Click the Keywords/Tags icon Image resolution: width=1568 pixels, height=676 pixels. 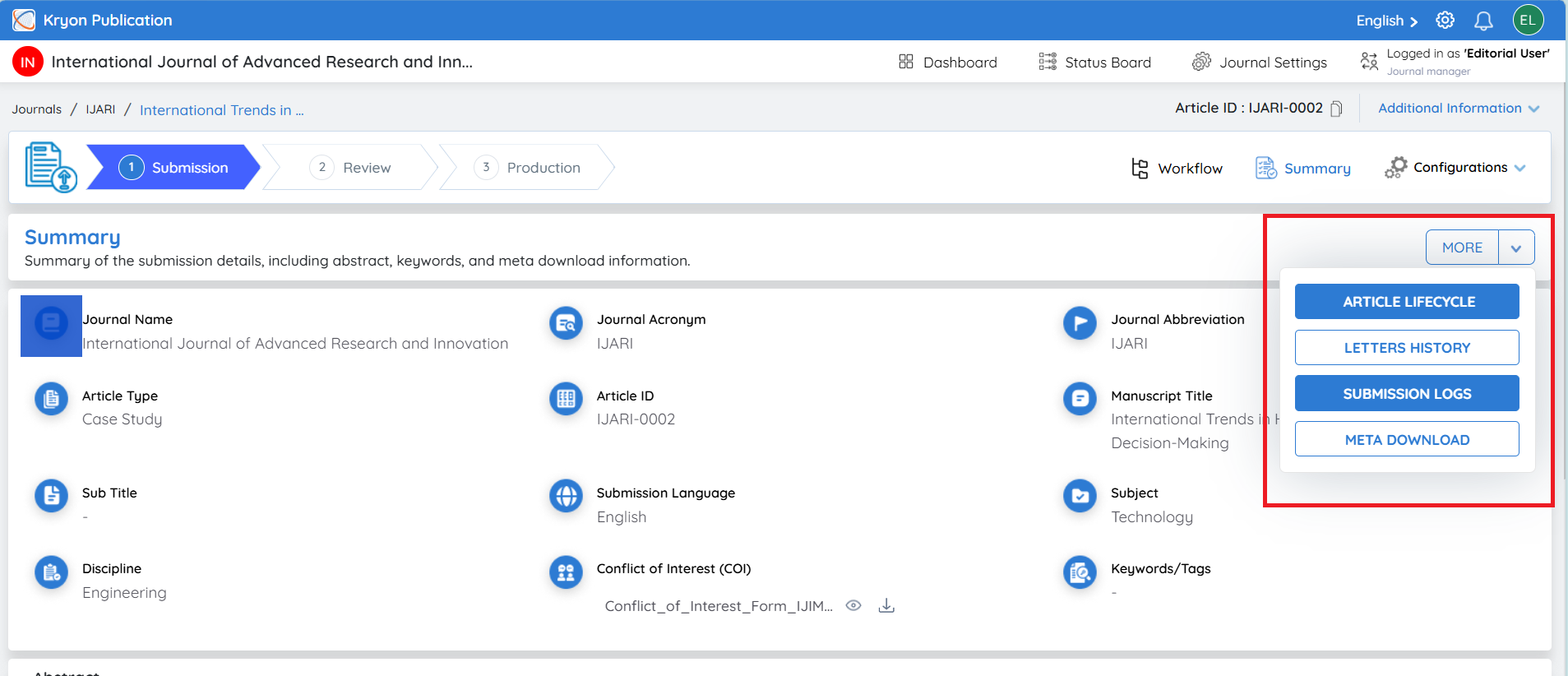pyautogui.click(x=1080, y=572)
